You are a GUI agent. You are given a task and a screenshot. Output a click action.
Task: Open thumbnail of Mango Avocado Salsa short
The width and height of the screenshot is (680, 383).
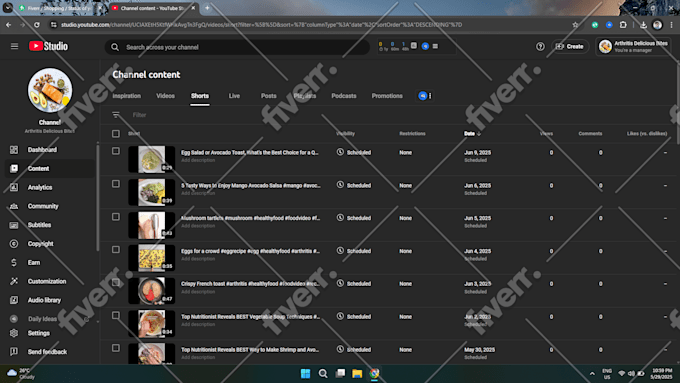click(151, 192)
